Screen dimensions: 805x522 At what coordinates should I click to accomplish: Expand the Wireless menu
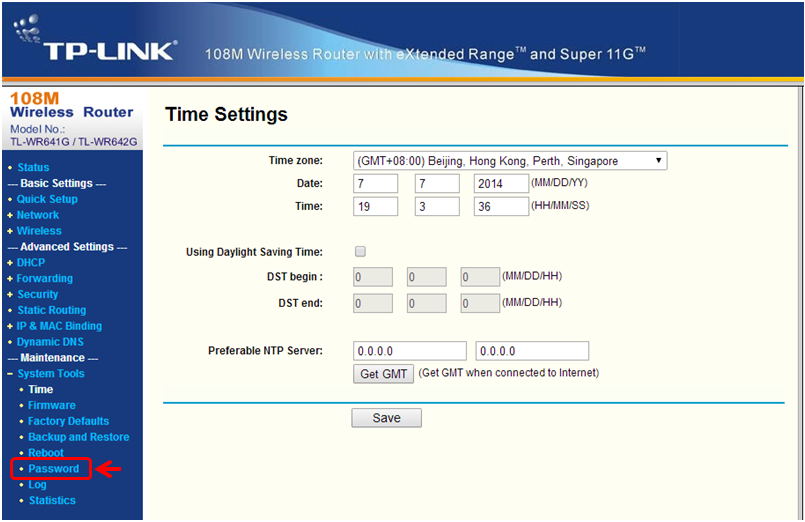click(39, 231)
